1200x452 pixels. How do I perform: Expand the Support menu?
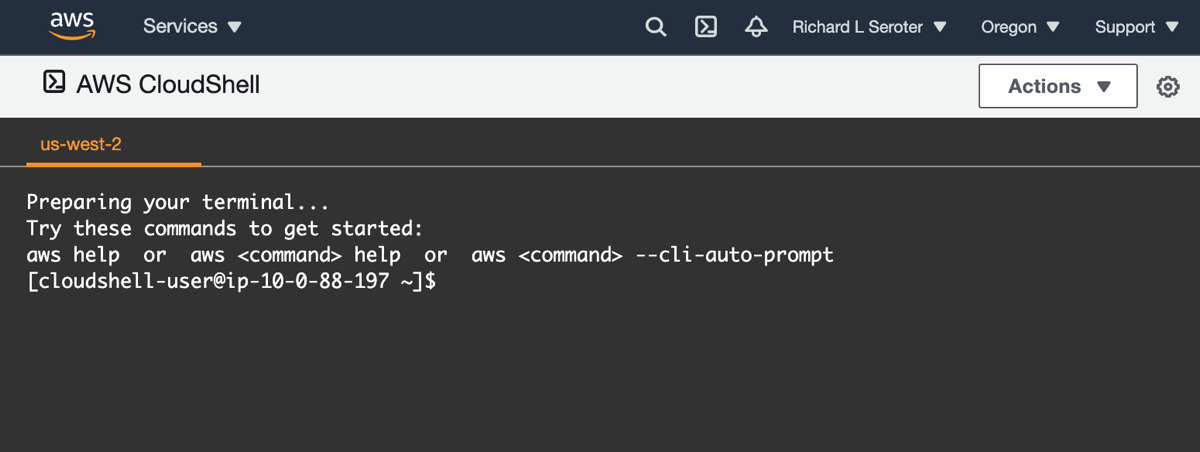(x=1137, y=27)
